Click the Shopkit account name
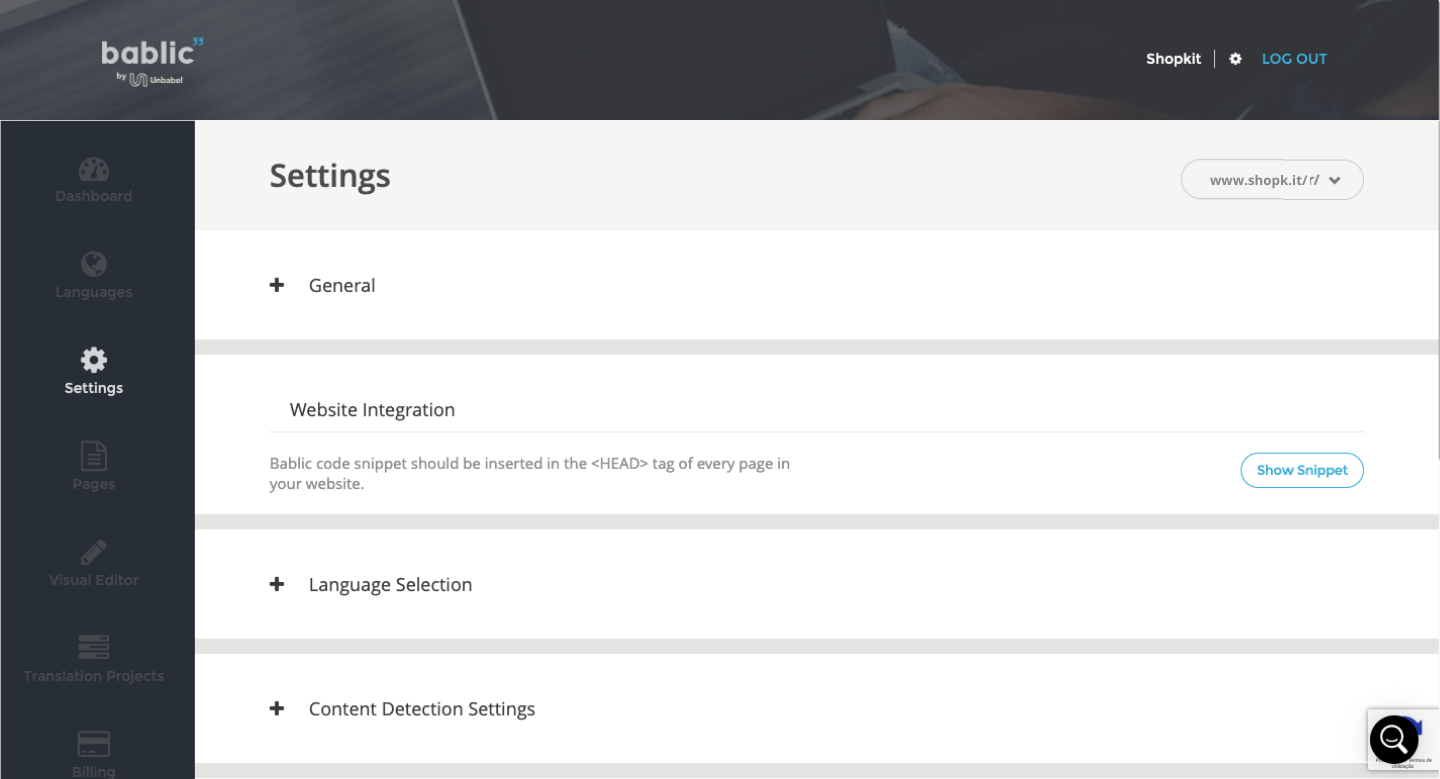This screenshot has height=779, width=1440. 1173,59
